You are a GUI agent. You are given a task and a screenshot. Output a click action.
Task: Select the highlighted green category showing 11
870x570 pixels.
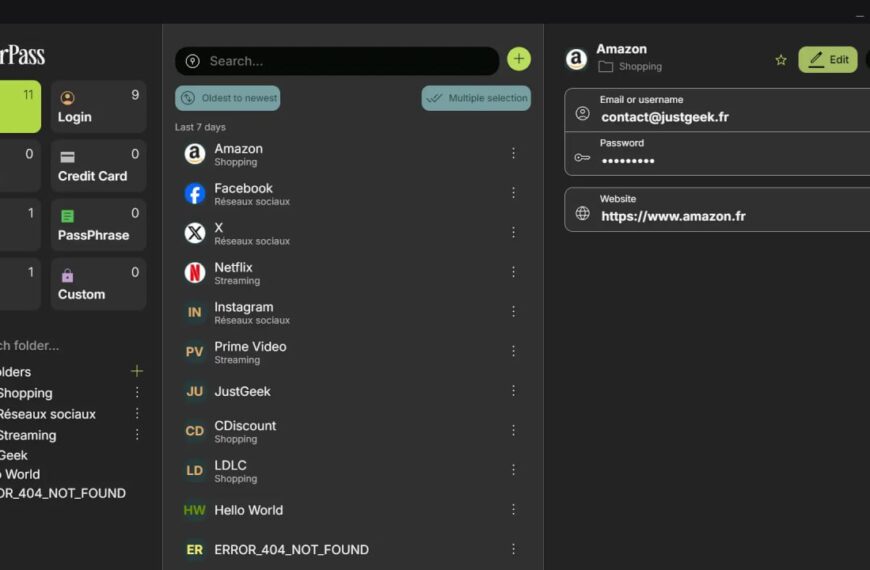point(20,107)
